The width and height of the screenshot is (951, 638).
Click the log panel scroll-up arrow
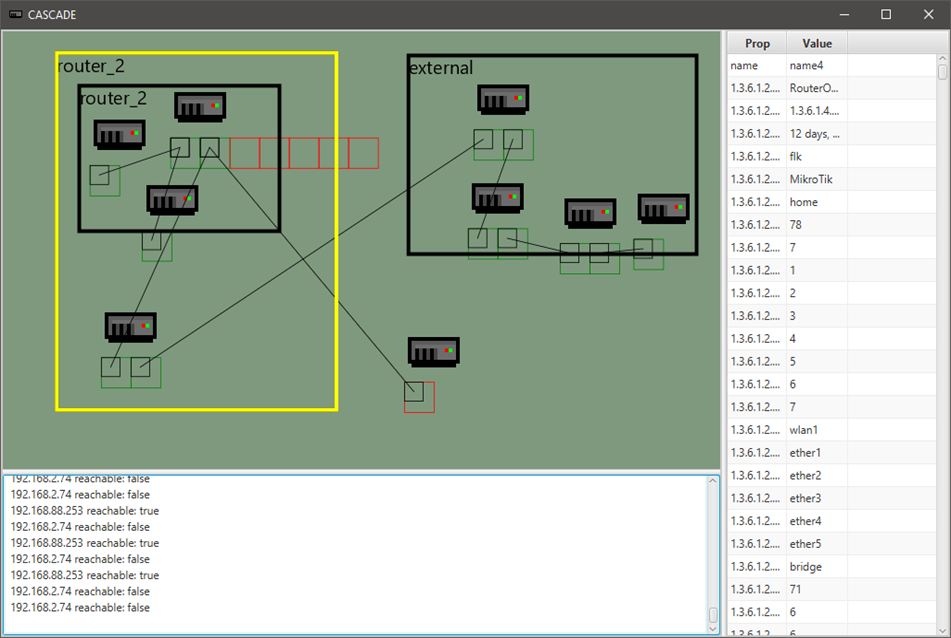pos(713,481)
